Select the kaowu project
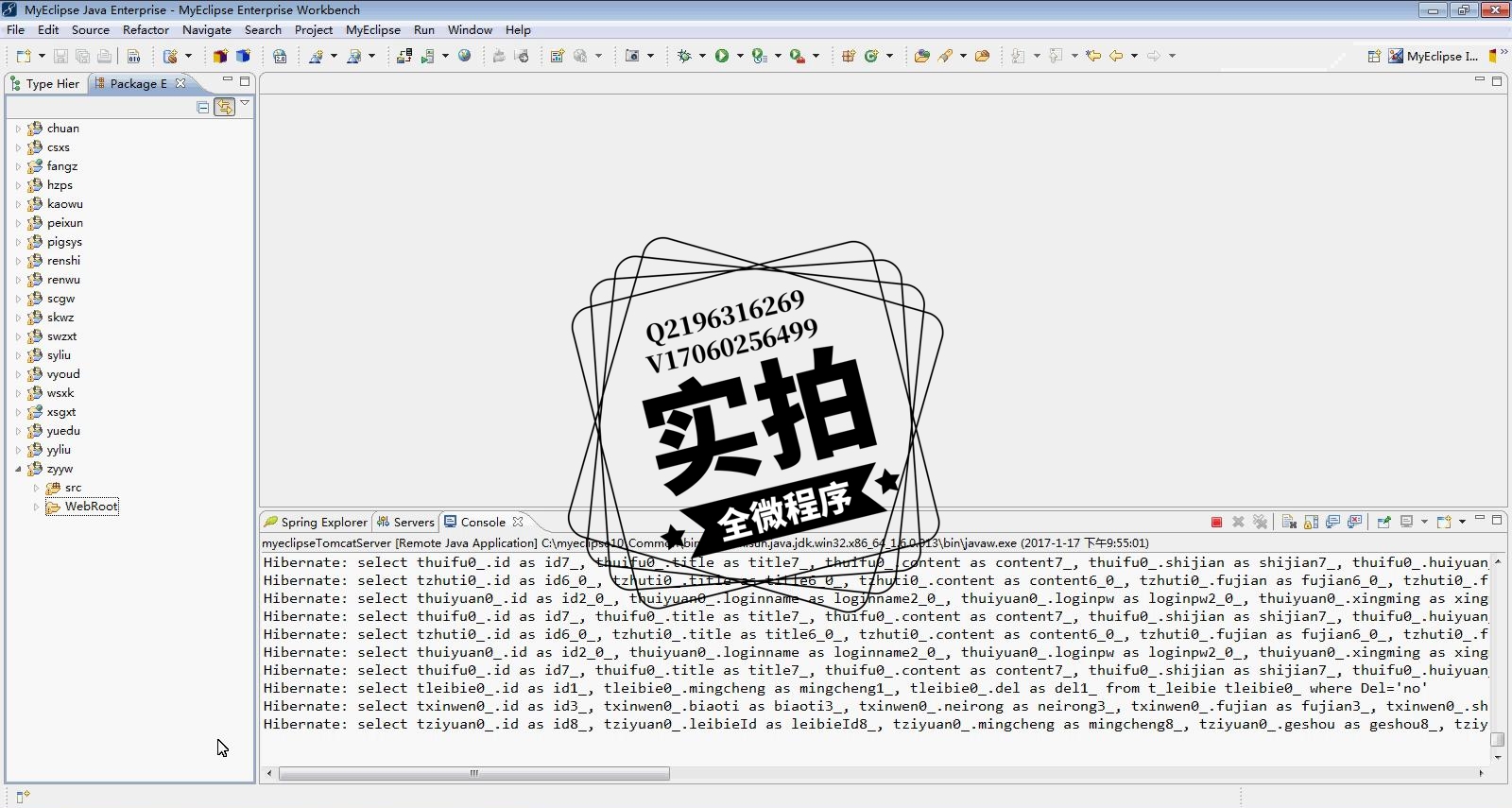Image resolution: width=1512 pixels, height=808 pixels. 64,204
